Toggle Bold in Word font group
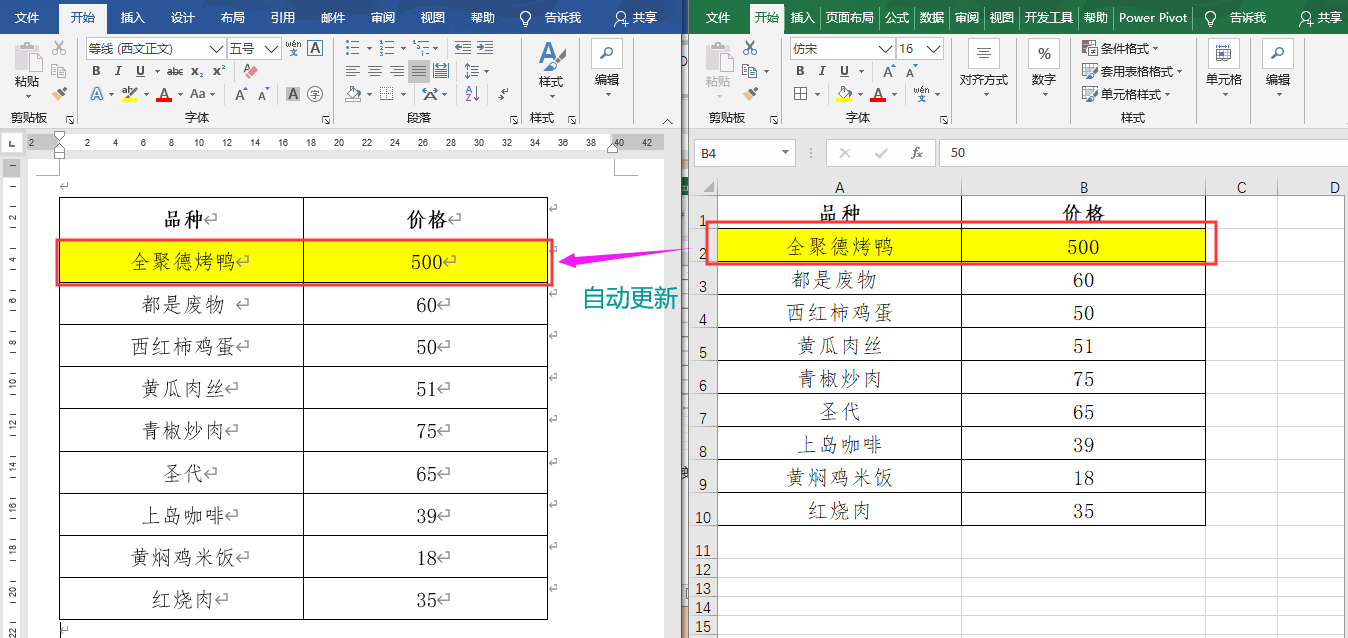Image resolution: width=1348 pixels, height=638 pixels. (96, 71)
